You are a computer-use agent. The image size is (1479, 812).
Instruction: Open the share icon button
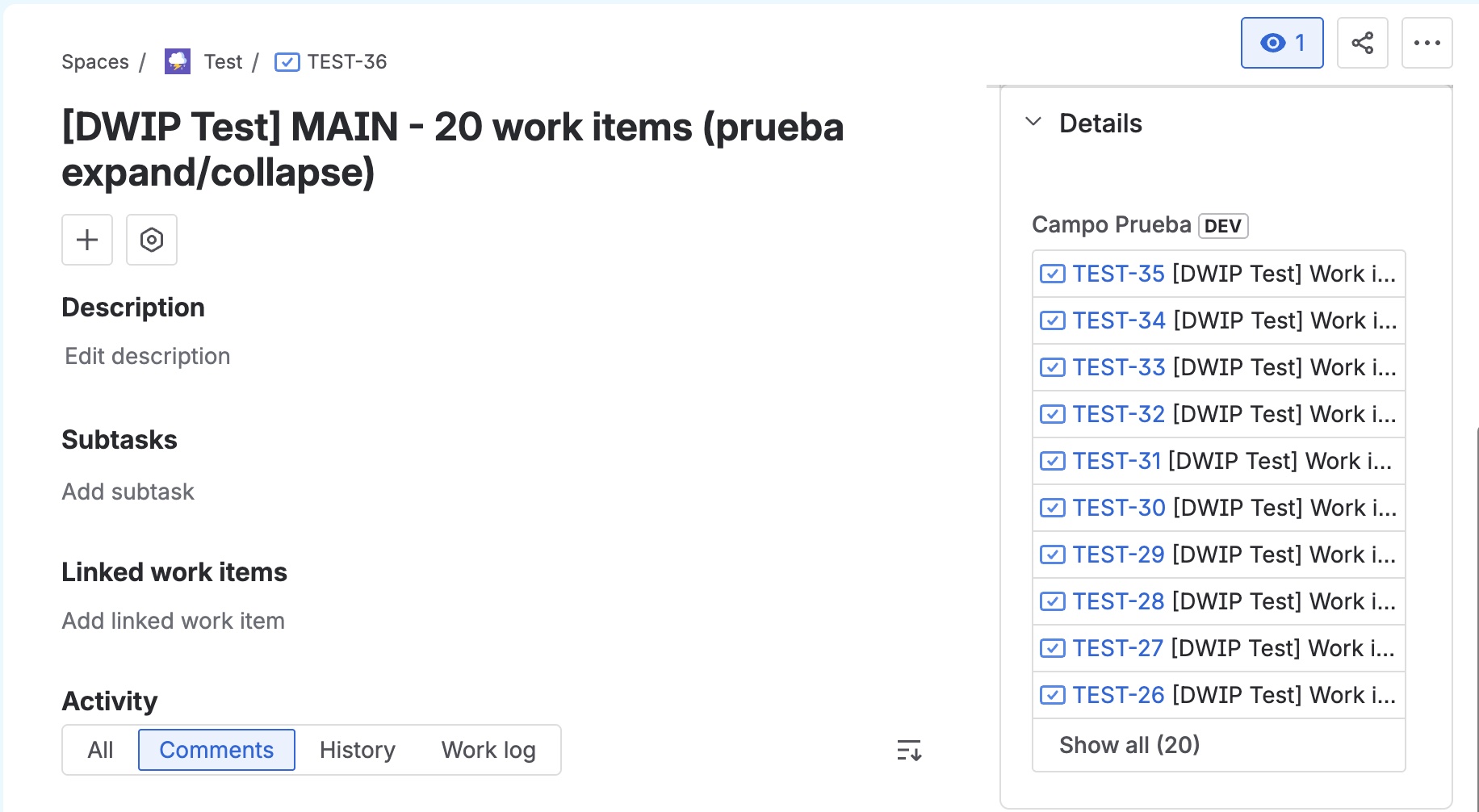click(1363, 43)
